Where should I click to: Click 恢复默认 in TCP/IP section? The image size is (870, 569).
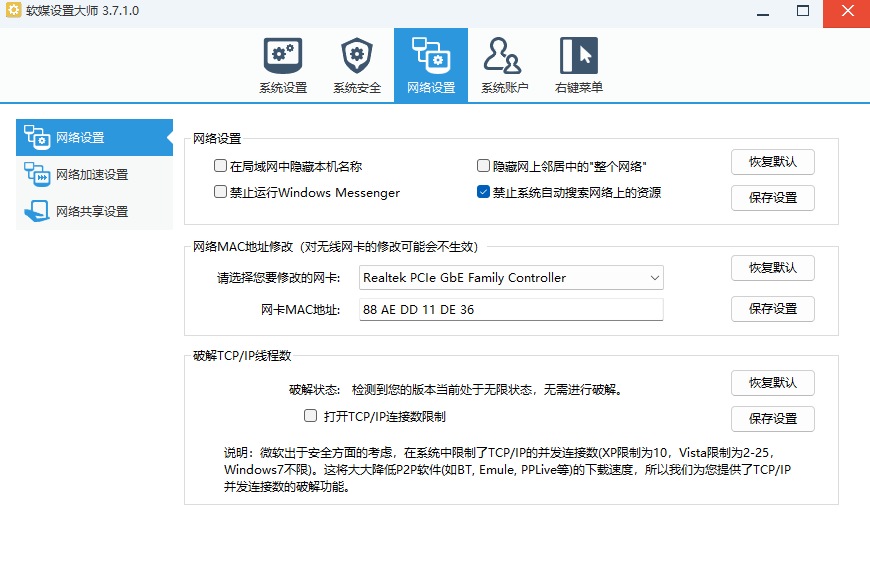772,383
